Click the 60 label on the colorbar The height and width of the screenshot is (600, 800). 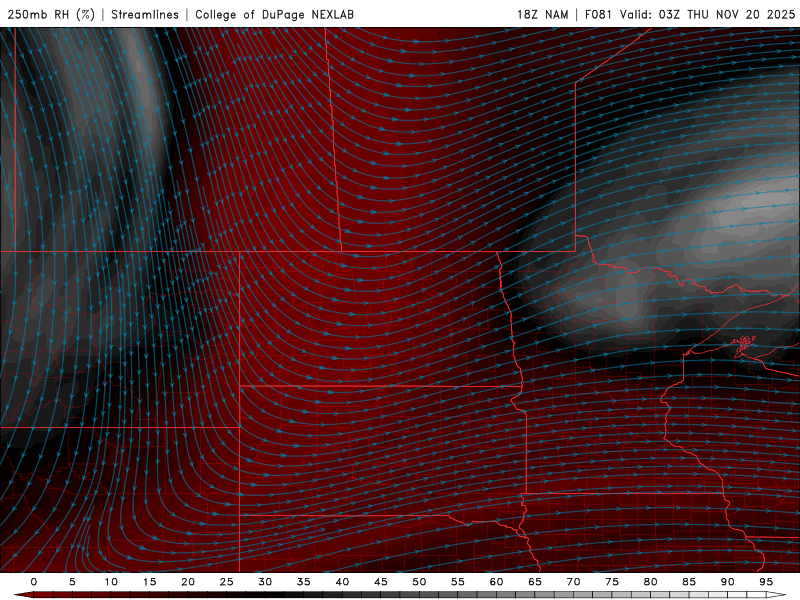[496, 582]
